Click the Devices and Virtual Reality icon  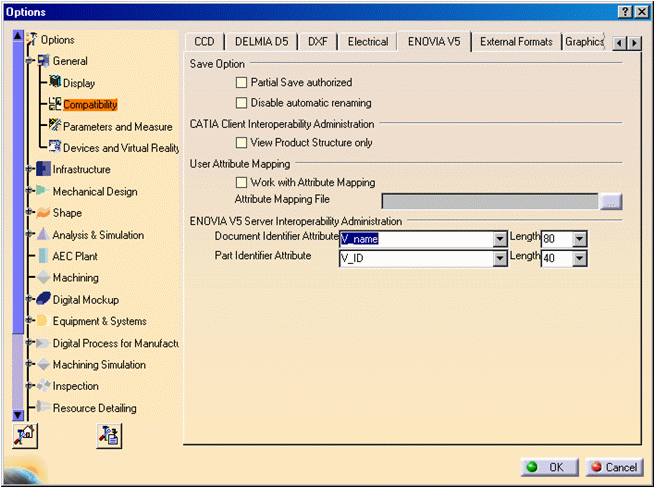55,147
